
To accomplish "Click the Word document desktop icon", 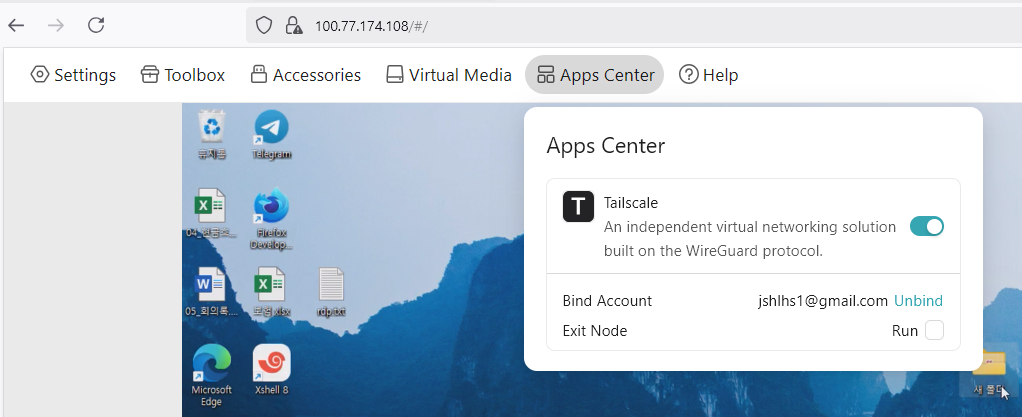I will (211, 286).
